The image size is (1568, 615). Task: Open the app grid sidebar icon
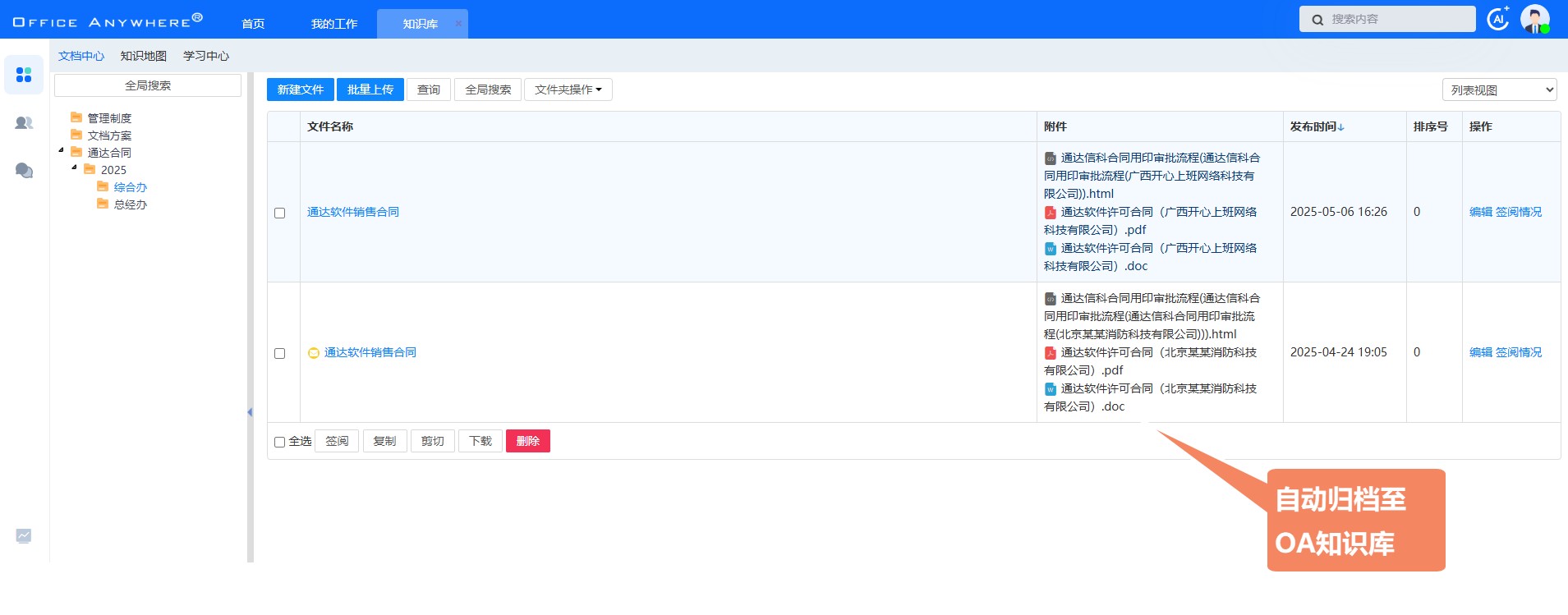[24, 75]
